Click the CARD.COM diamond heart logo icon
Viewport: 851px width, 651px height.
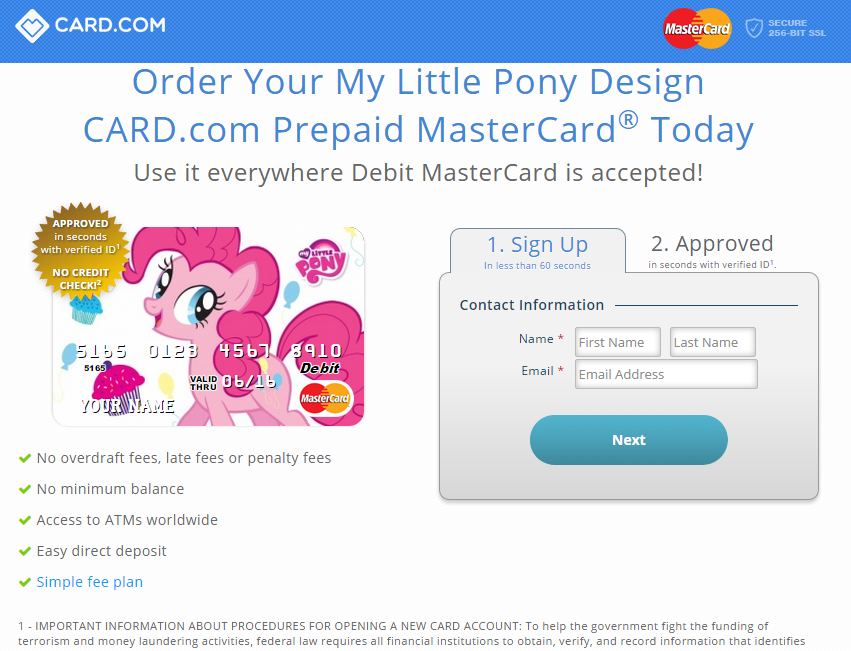click(32, 26)
